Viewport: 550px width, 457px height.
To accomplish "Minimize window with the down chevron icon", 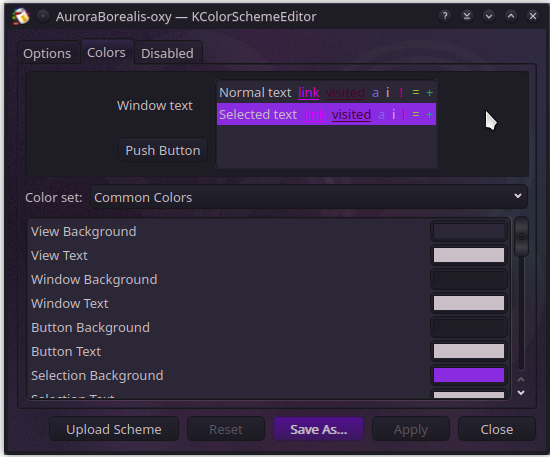I will 489,16.
